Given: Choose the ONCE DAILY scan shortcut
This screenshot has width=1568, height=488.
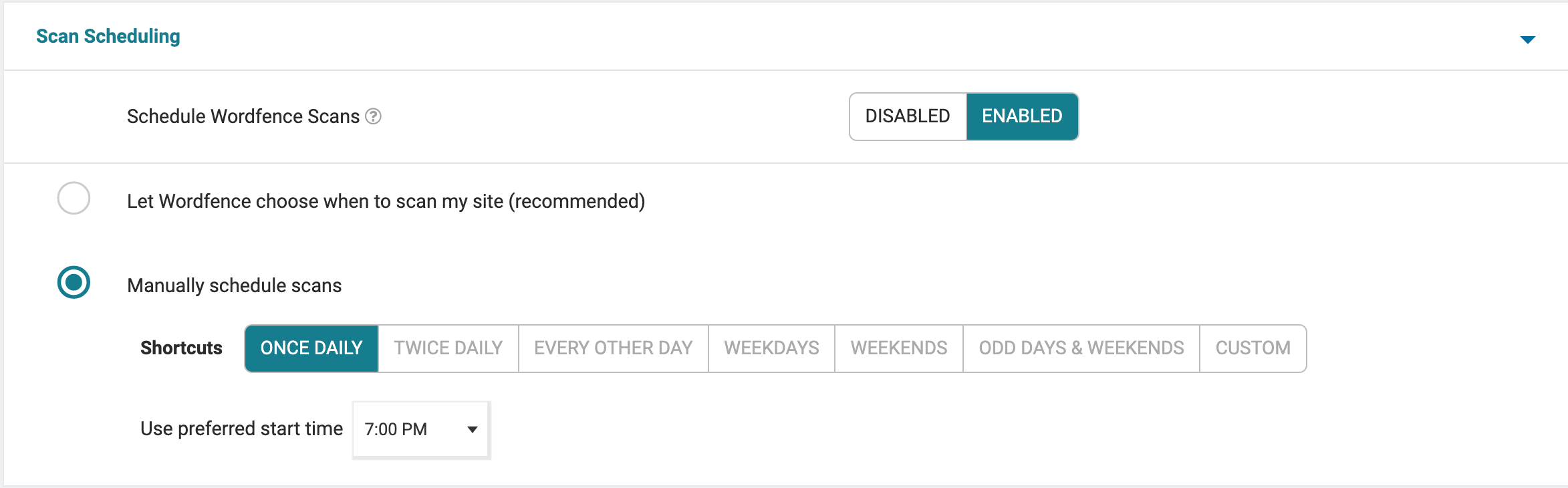Looking at the screenshot, I should (x=311, y=348).
